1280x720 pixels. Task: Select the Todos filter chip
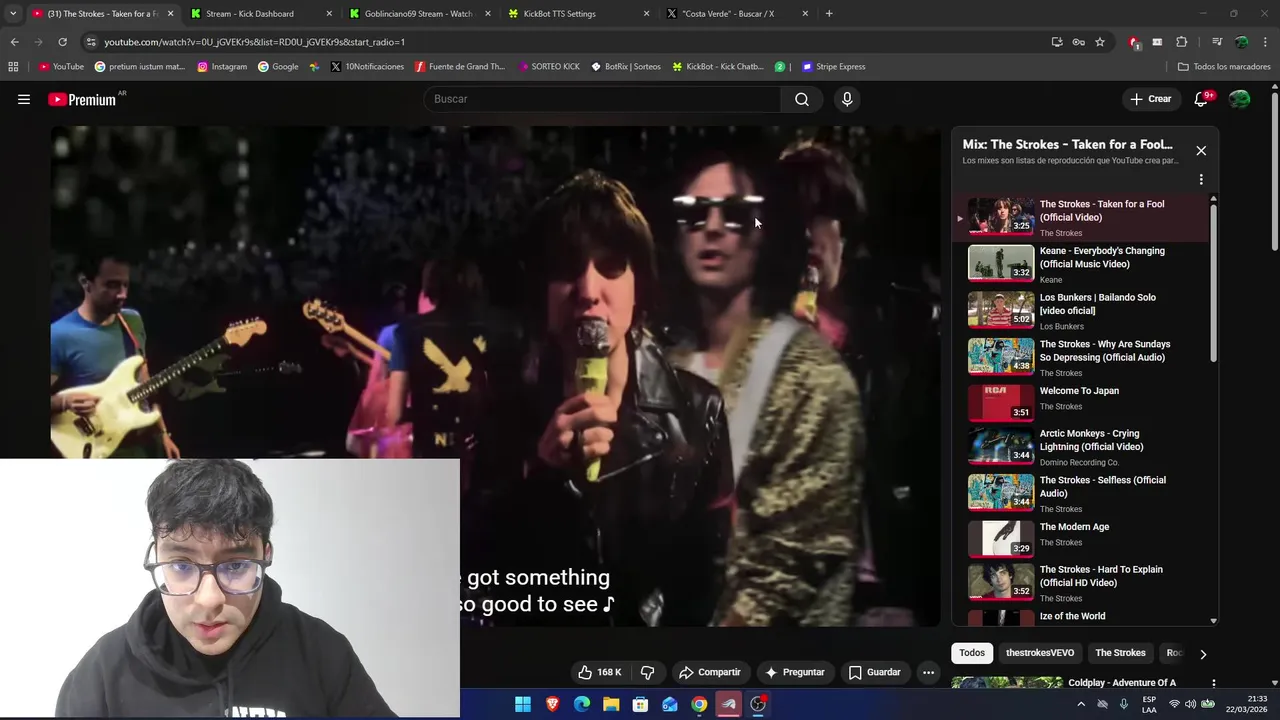pyautogui.click(x=972, y=653)
